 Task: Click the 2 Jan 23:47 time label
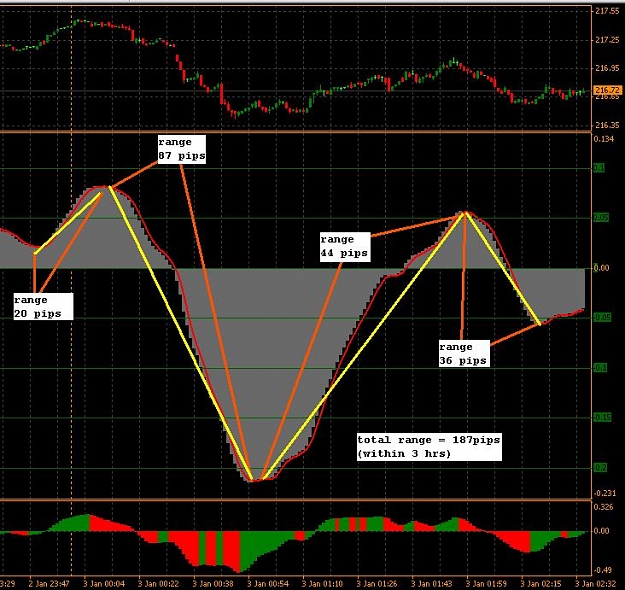50,584
